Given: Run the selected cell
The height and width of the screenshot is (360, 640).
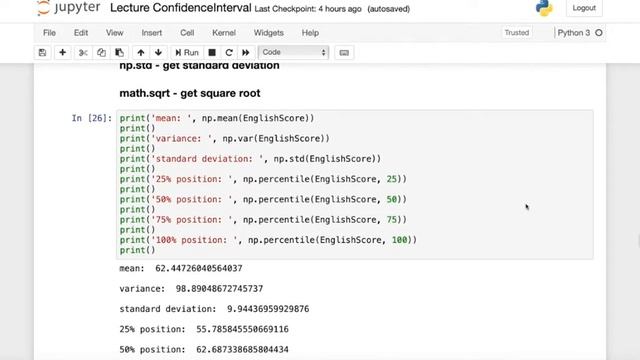Looking at the screenshot, I should 187,53.
